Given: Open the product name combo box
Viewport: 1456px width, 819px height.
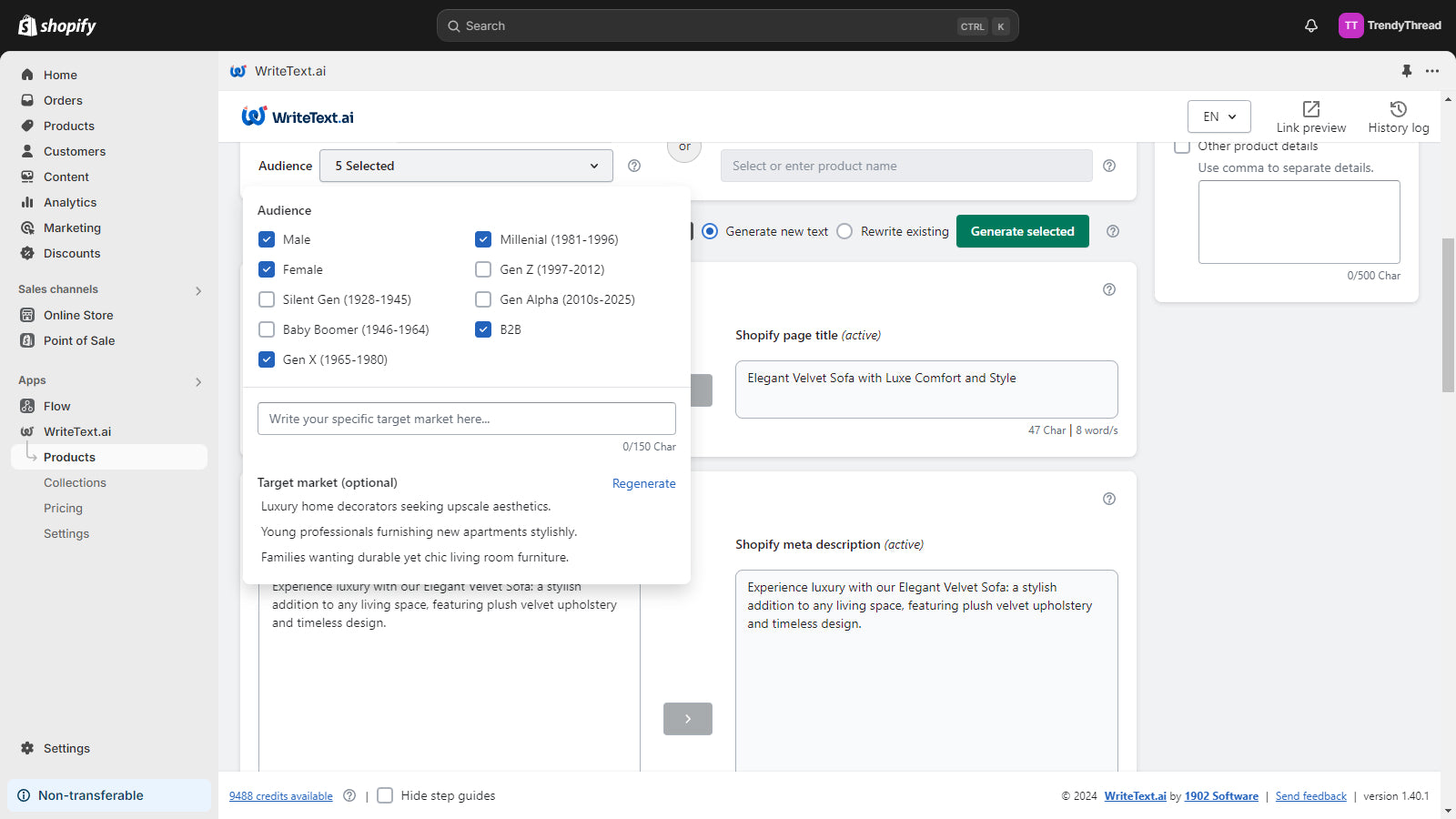Looking at the screenshot, I should pyautogui.click(x=906, y=166).
